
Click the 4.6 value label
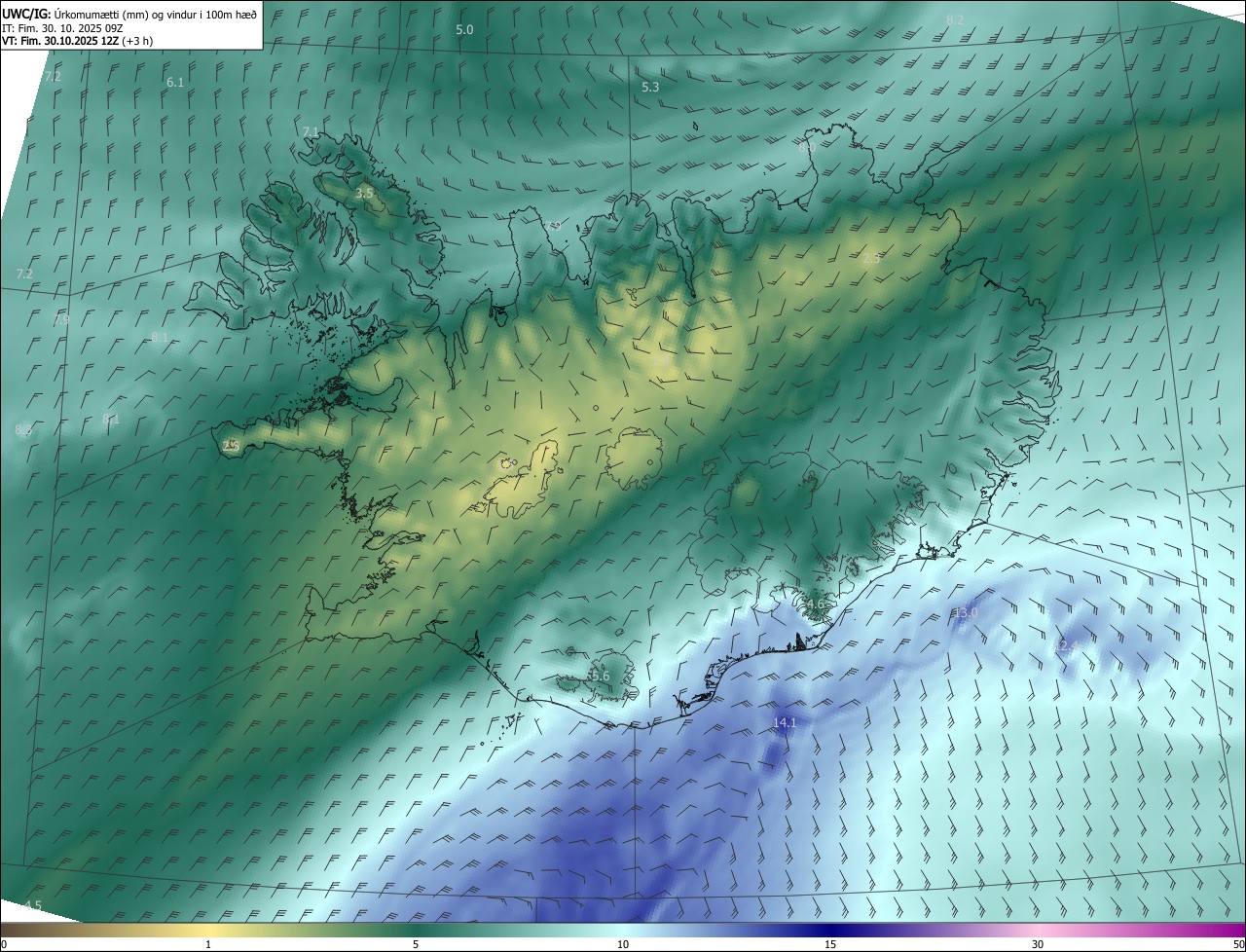(x=816, y=604)
